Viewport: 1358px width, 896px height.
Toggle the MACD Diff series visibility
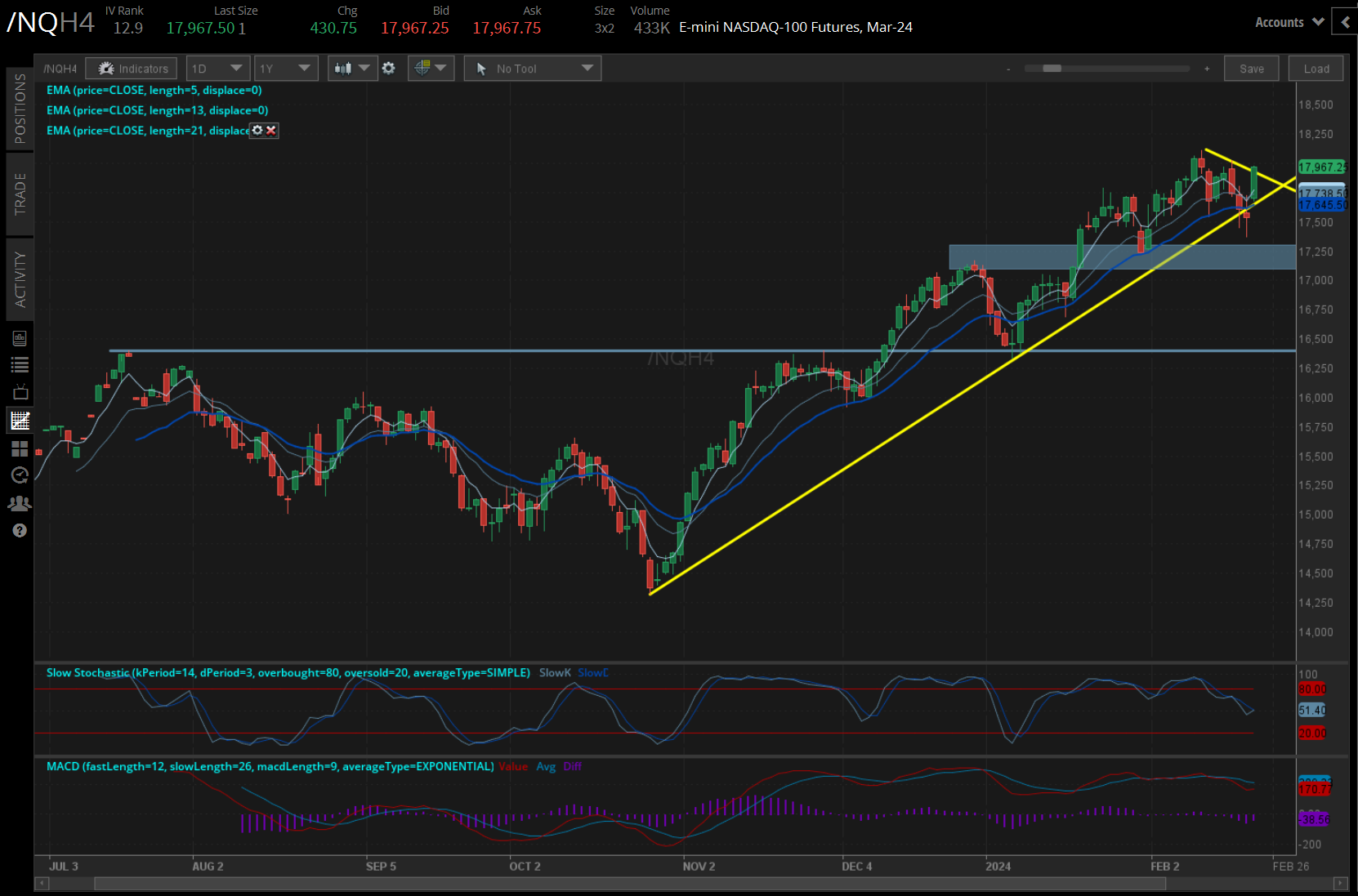572,766
